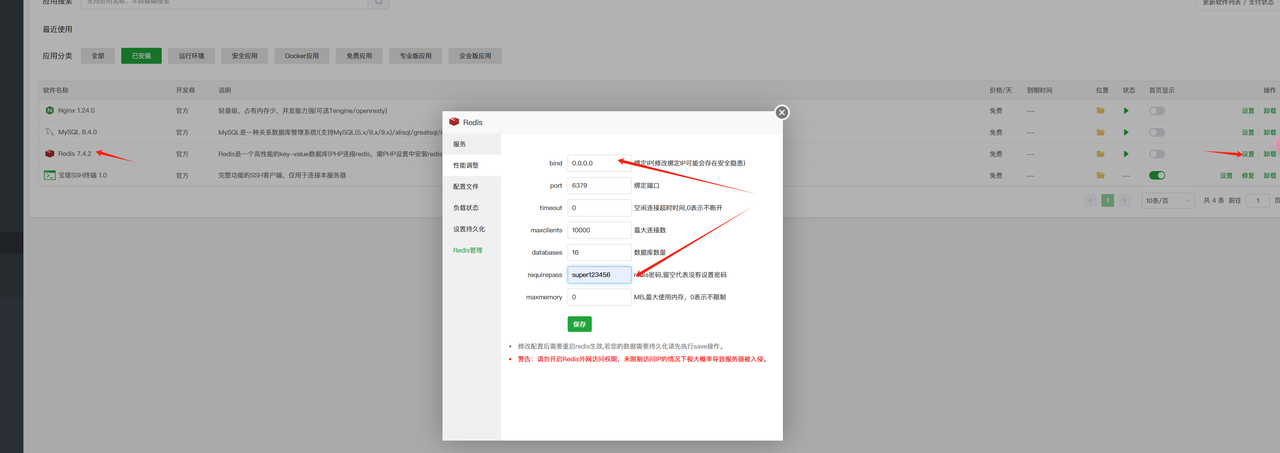Viewport: 1280px width, 453px height.
Task: Click the search magnifier button at top
Action: pos(378,3)
